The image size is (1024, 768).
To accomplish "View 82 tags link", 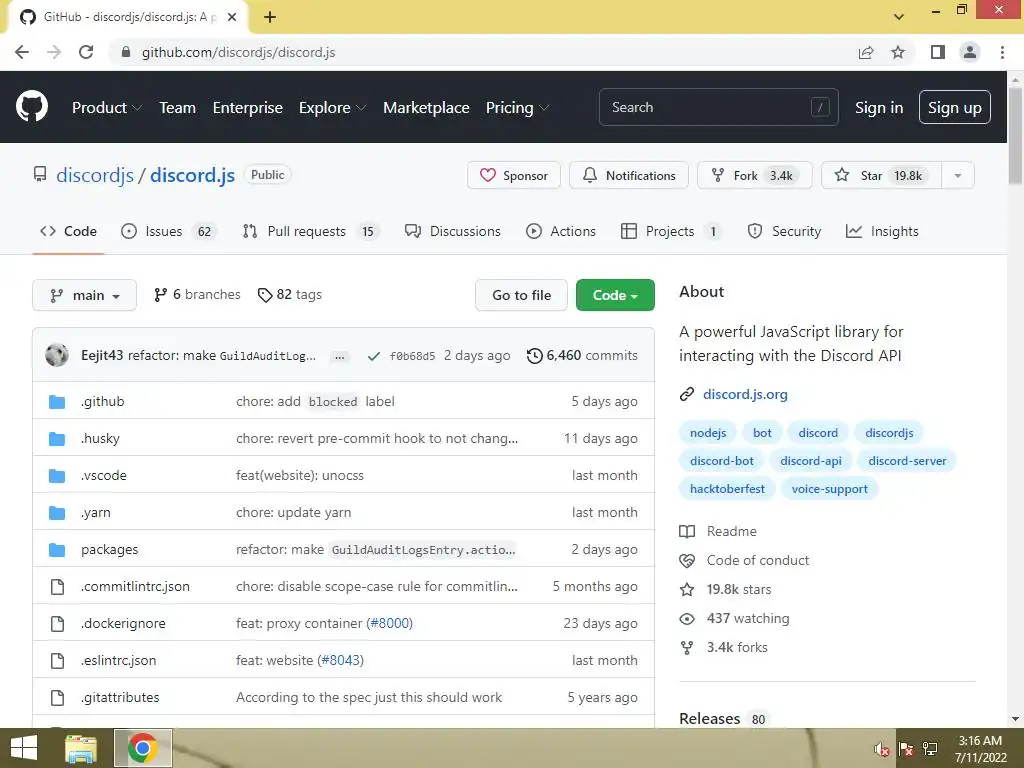I will 290,295.
